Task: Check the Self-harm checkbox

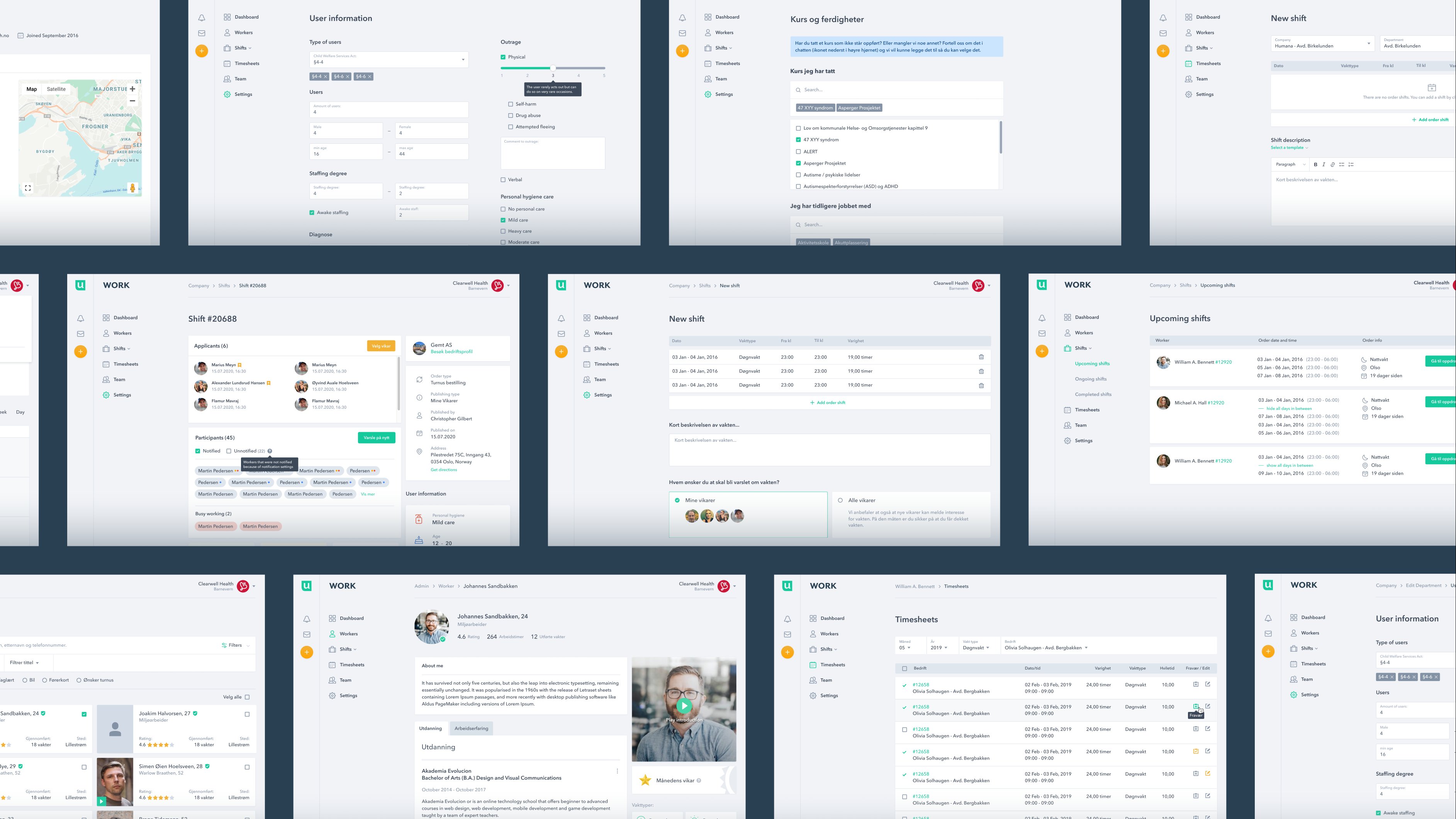Action: [511, 104]
